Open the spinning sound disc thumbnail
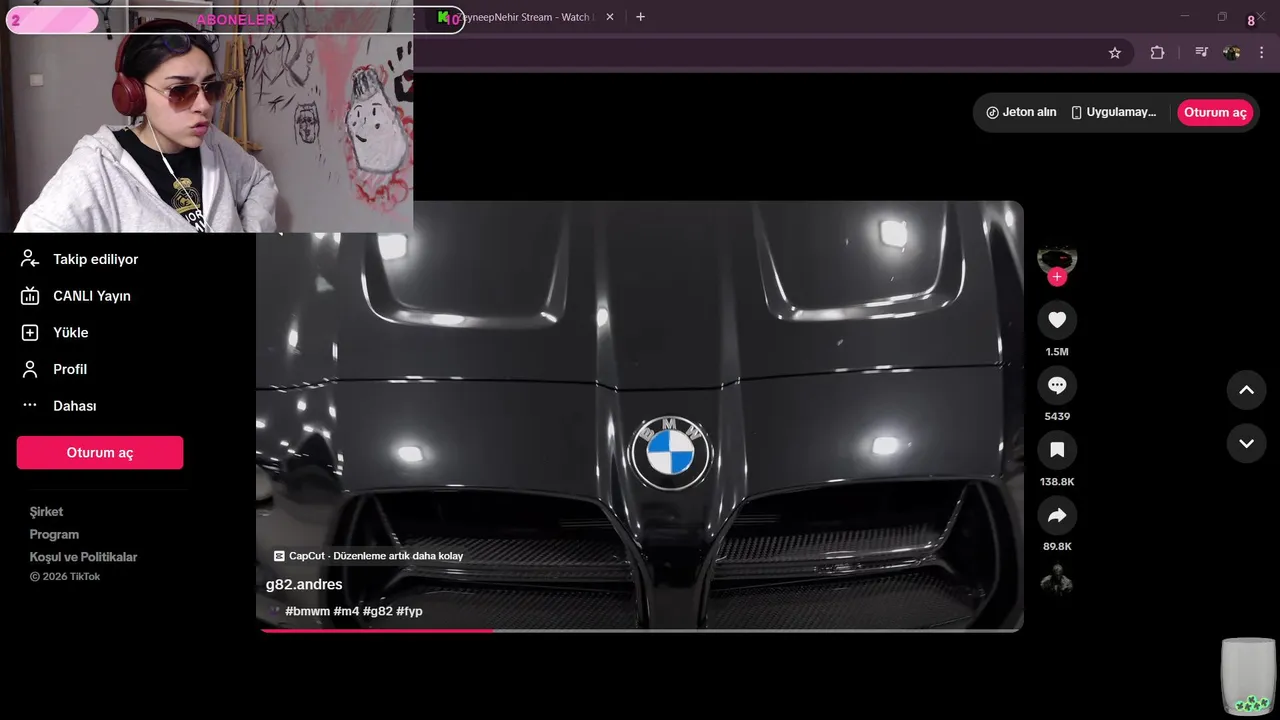 1057,580
